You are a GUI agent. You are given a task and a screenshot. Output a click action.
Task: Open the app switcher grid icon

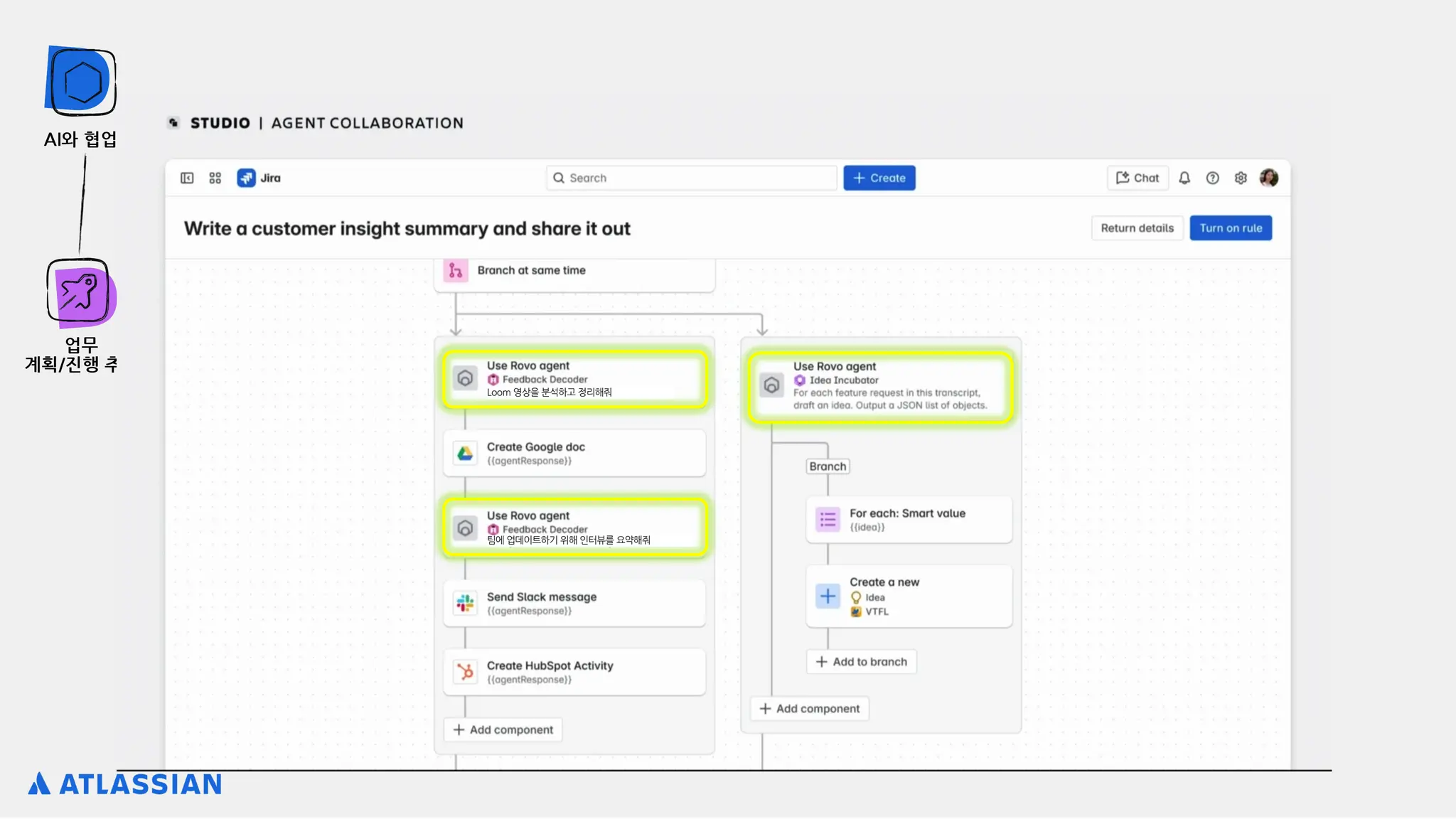click(215, 178)
